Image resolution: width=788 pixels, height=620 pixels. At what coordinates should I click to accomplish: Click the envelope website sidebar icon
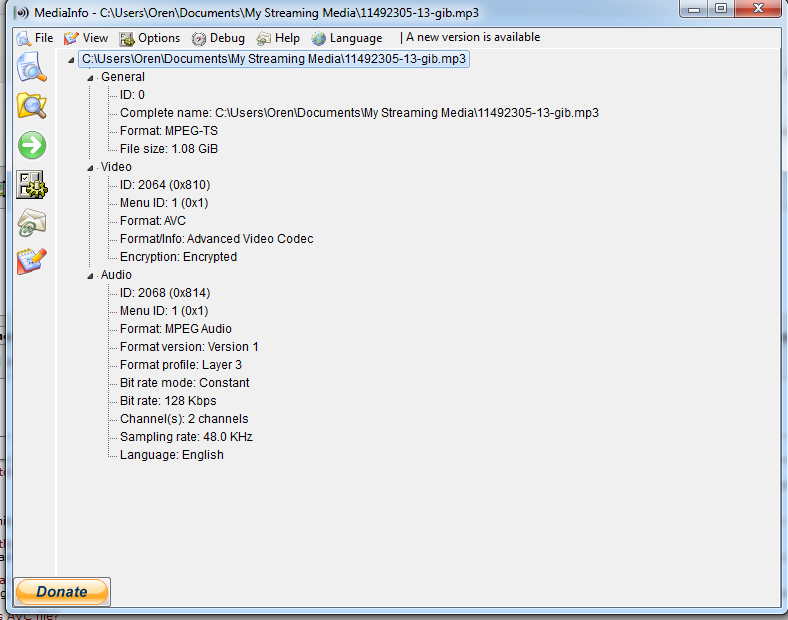[x=32, y=223]
